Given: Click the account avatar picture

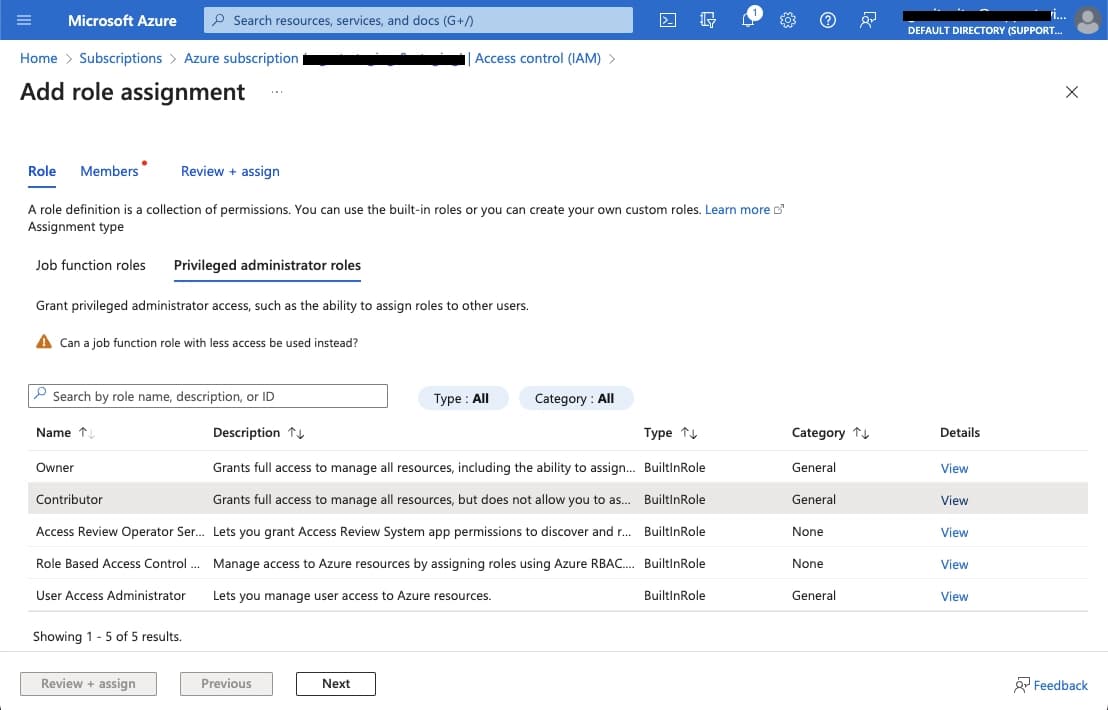Looking at the screenshot, I should 1088,20.
